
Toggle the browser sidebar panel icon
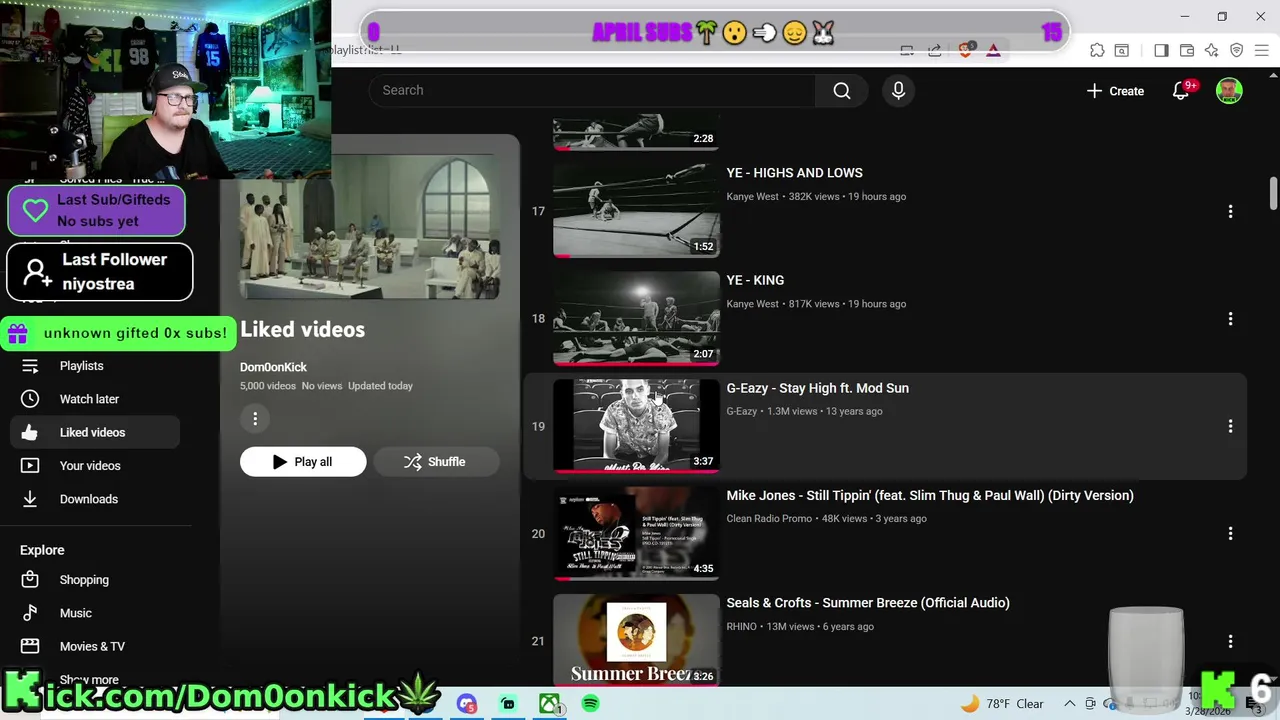1161,50
